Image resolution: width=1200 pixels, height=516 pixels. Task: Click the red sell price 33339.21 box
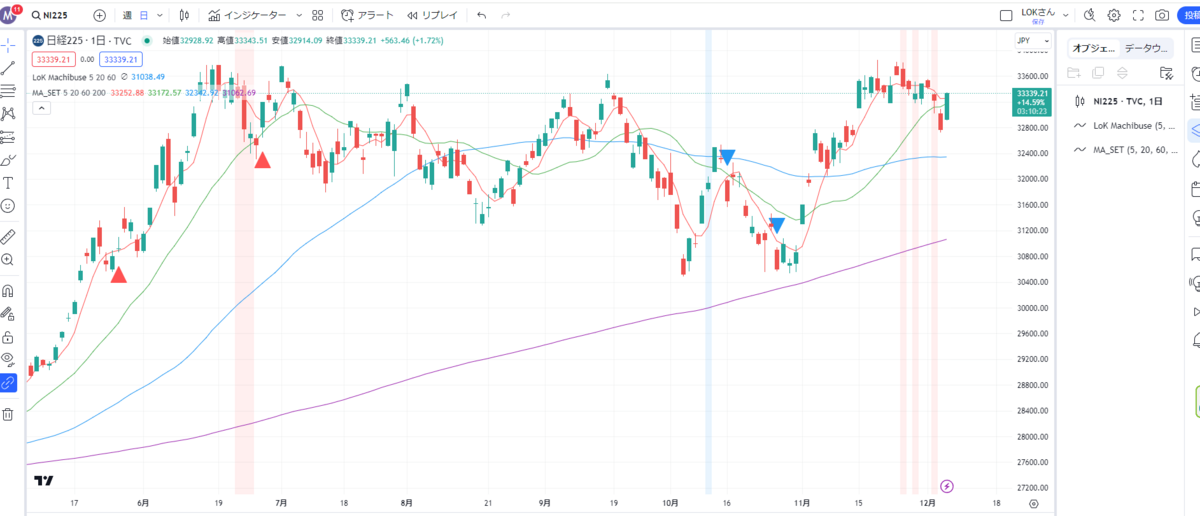pyautogui.click(x=52, y=60)
